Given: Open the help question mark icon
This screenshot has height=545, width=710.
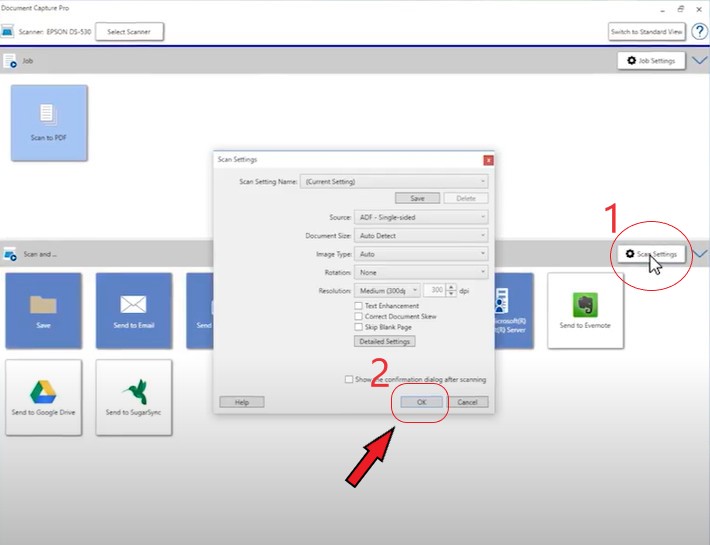Looking at the screenshot, I should (x=699, y=31).
